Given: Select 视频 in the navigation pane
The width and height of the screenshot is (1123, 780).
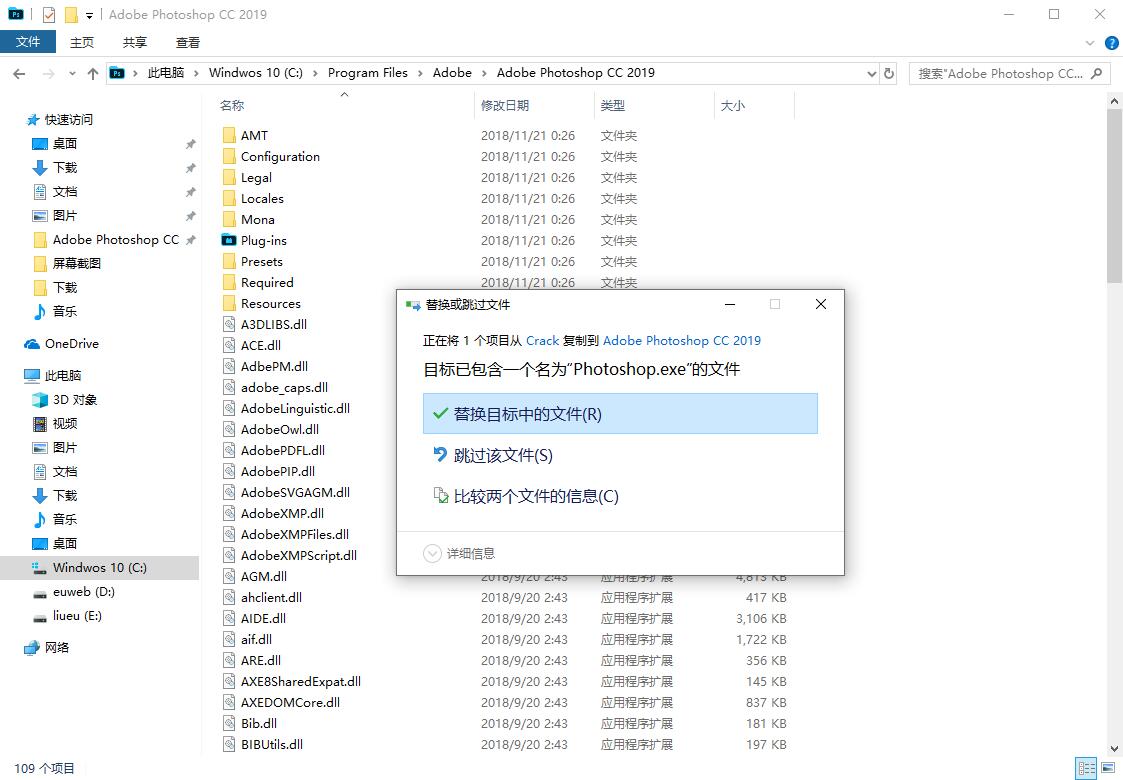Looking at the screenshot, I should pyautogui.click(x=64, y=423).
